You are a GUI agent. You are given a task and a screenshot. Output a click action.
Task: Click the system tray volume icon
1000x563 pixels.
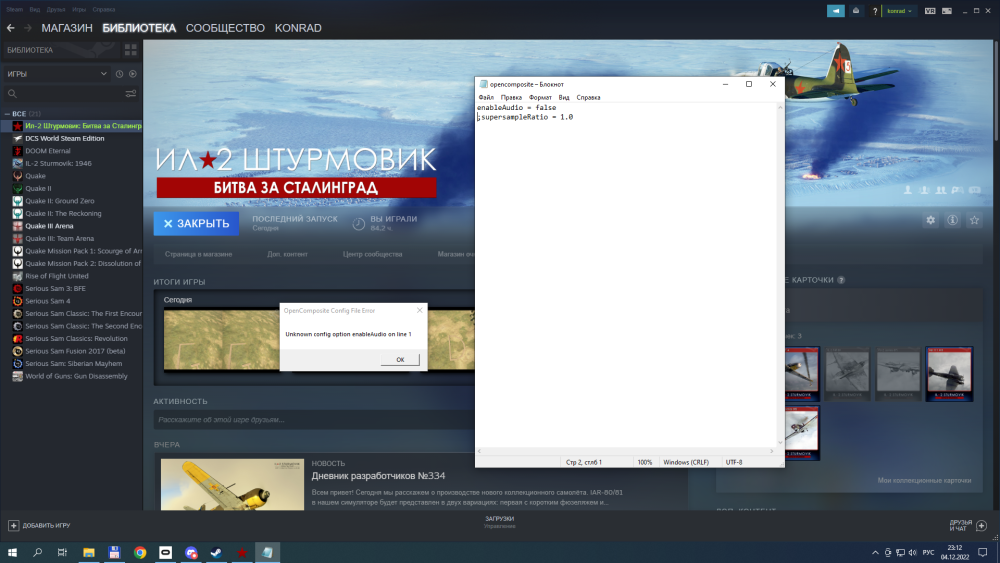(x=912, y=552)
